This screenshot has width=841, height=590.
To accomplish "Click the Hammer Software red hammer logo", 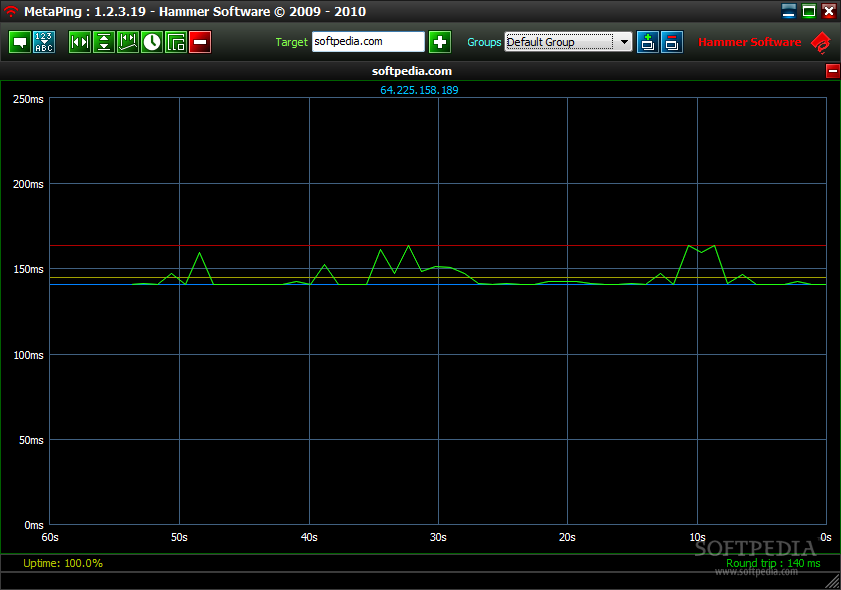I will tap(820, 42).
